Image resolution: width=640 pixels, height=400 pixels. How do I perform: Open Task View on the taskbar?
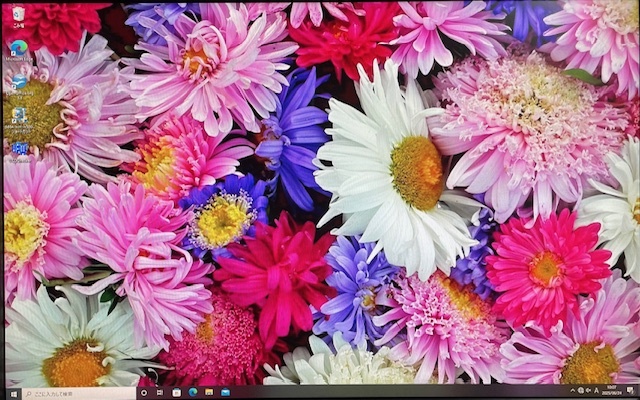[160, 393]
